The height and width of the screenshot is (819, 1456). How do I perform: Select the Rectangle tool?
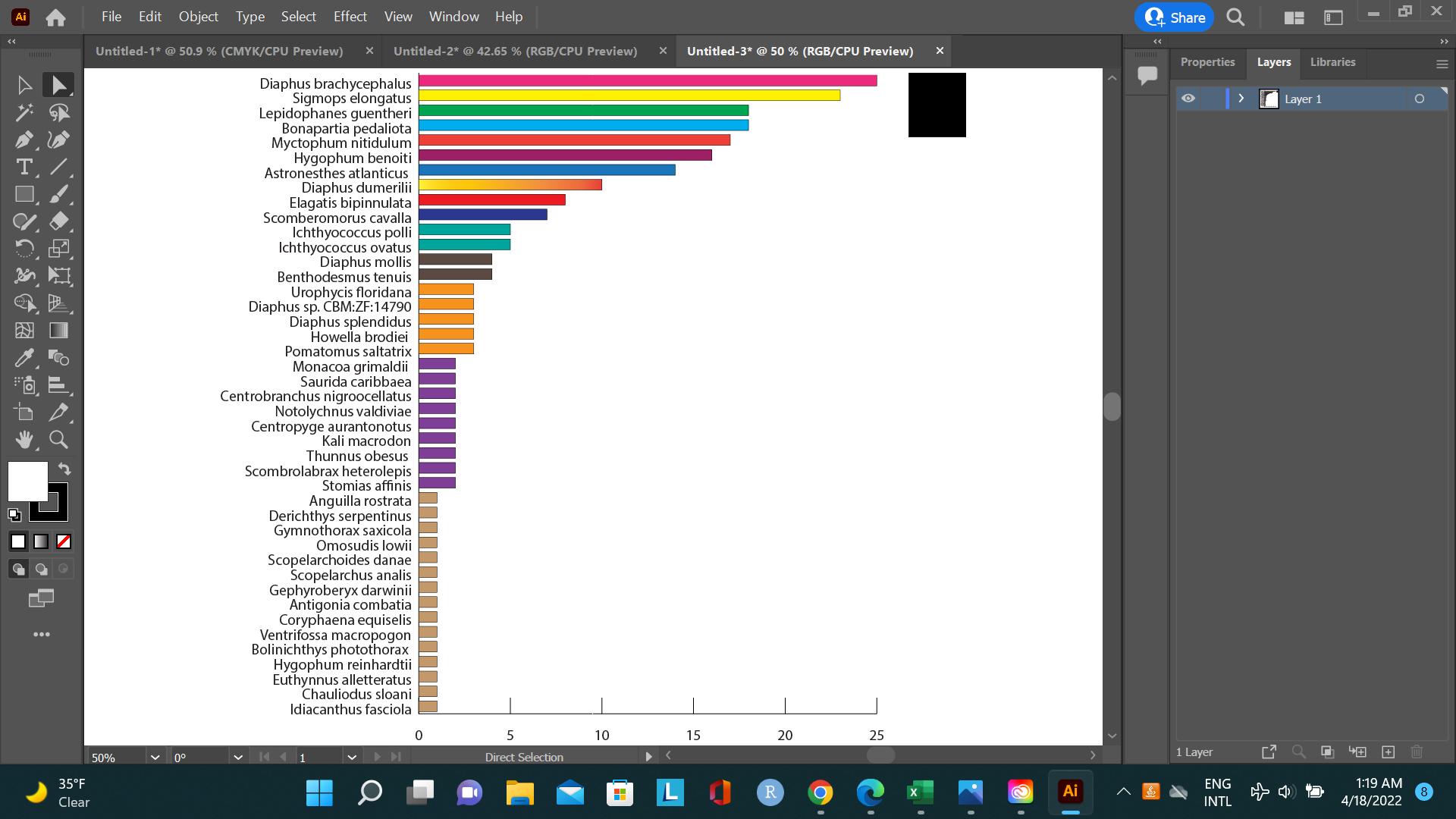[x=24, y=194]
